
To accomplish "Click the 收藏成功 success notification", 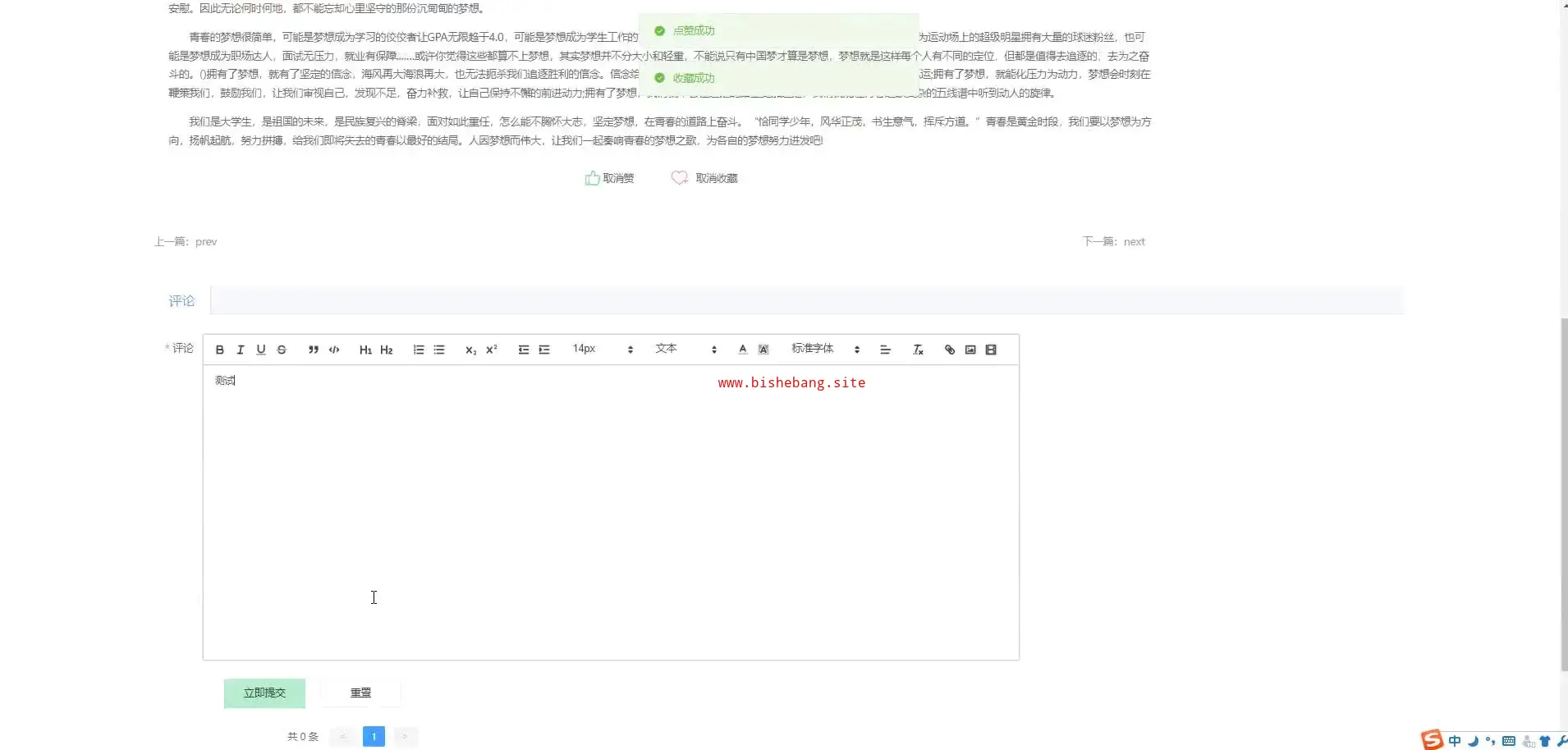I will tap(778, 78).
